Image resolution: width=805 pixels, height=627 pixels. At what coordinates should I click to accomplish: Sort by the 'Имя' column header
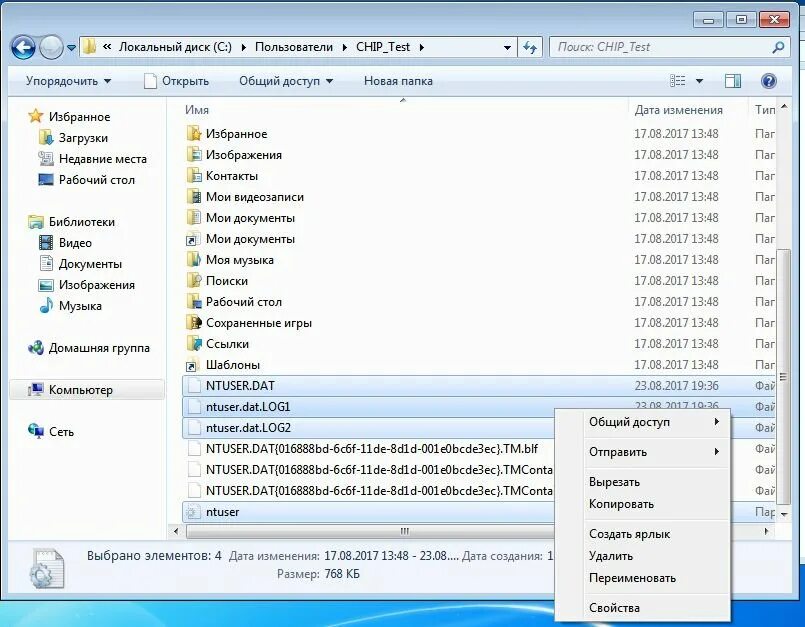(197, 110)
